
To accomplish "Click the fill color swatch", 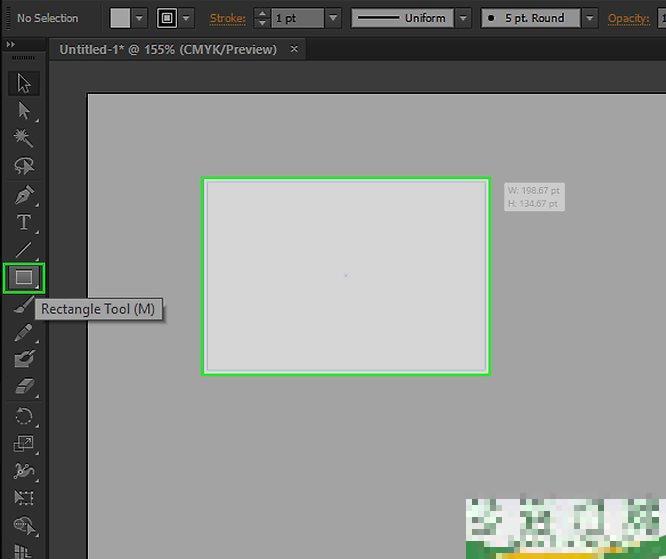I will pyautogui.click(x=121, y=18).
